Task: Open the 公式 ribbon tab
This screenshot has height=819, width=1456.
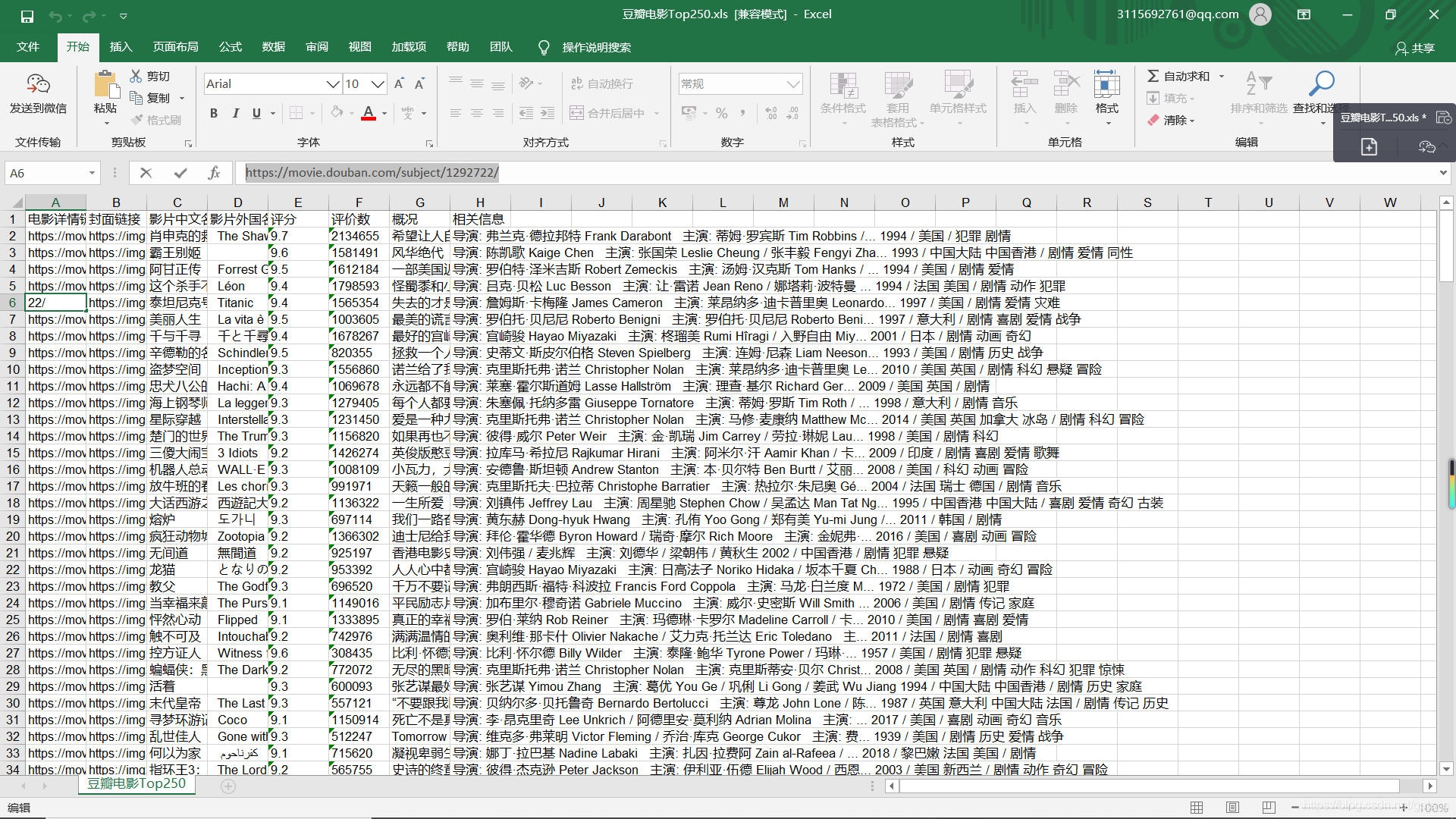Action: pyautogui.click(x=230, y=47)
